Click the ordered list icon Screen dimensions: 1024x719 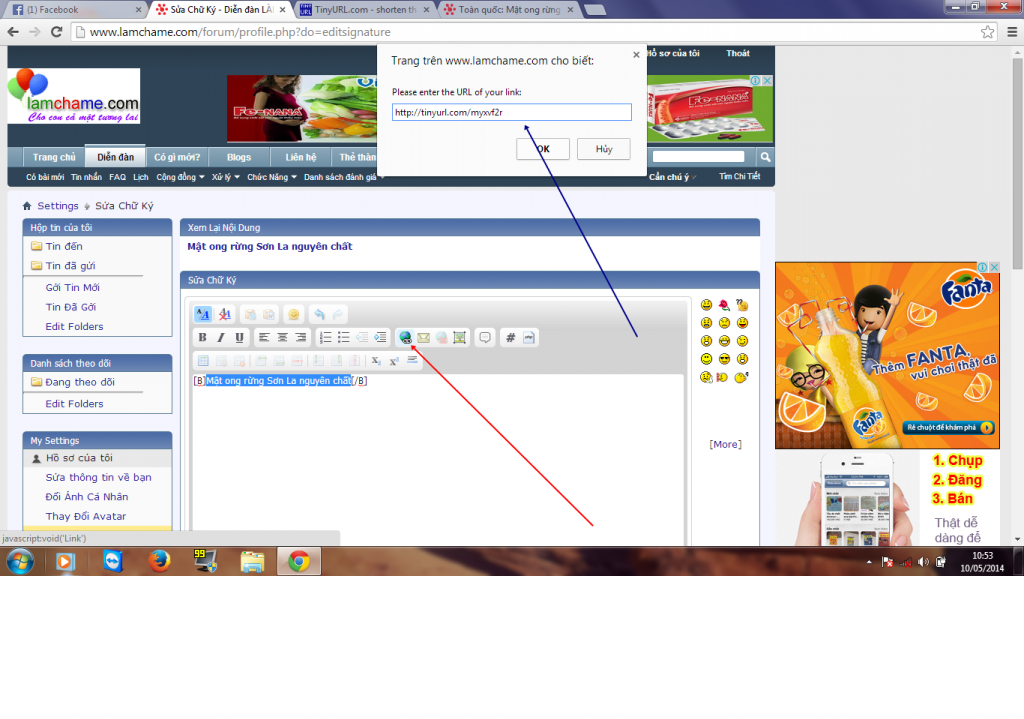point(325,338)
